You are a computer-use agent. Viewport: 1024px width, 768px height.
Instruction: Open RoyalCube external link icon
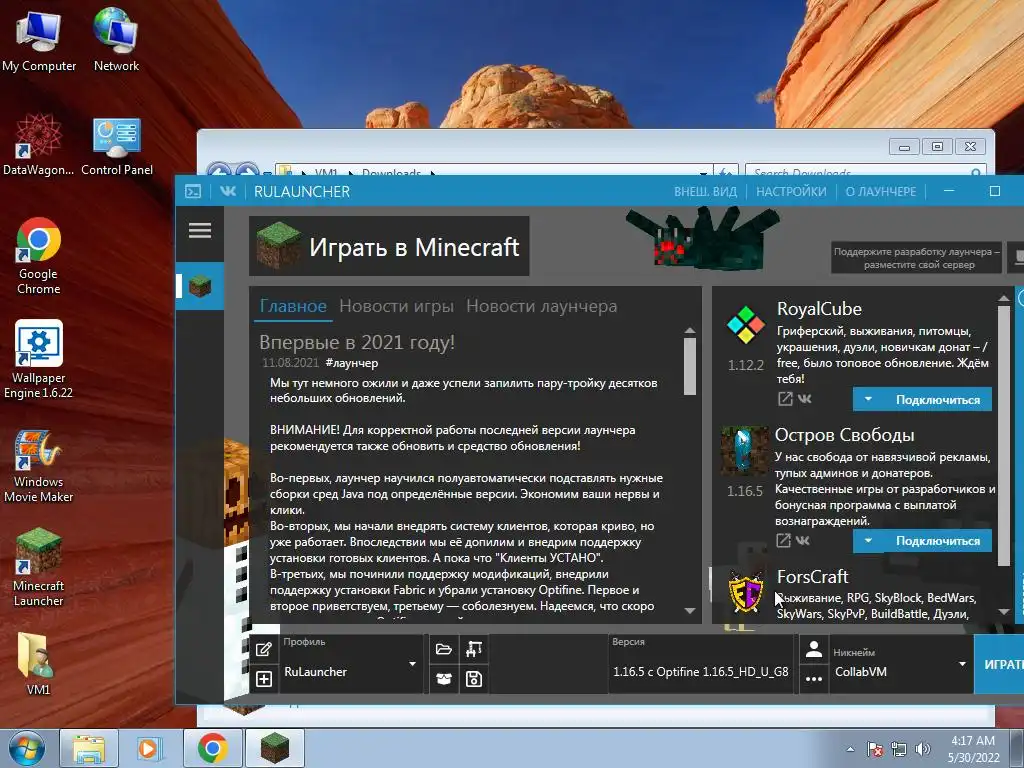pos(785,398)
